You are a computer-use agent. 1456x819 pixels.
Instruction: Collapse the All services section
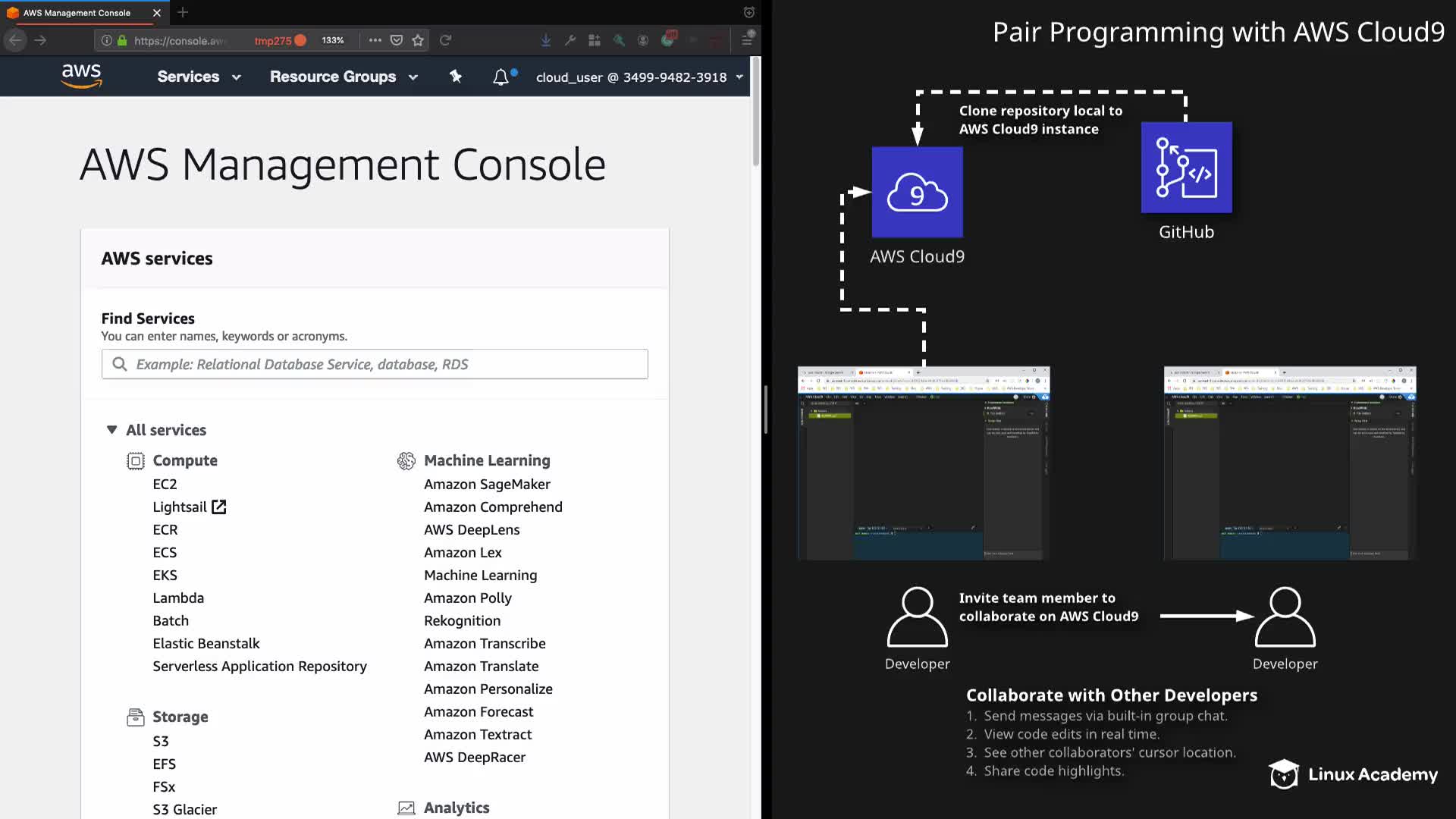click(x=111, y=430)
